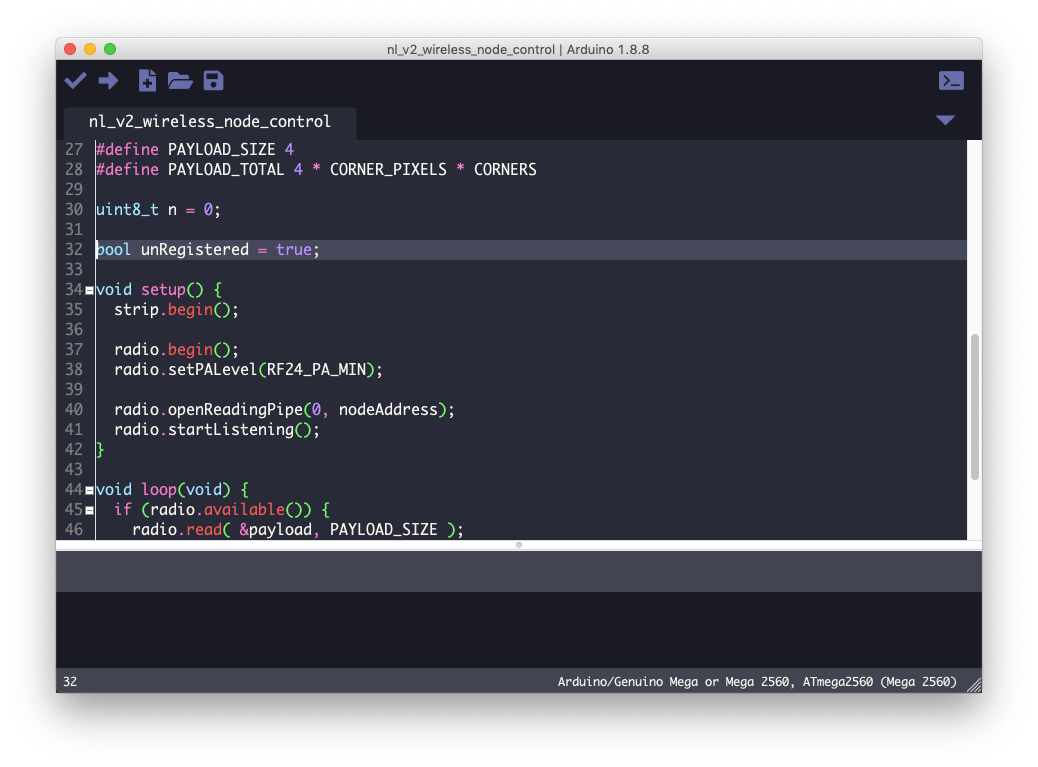Click the Verify sketch checkmark icon

click(75, 81)
